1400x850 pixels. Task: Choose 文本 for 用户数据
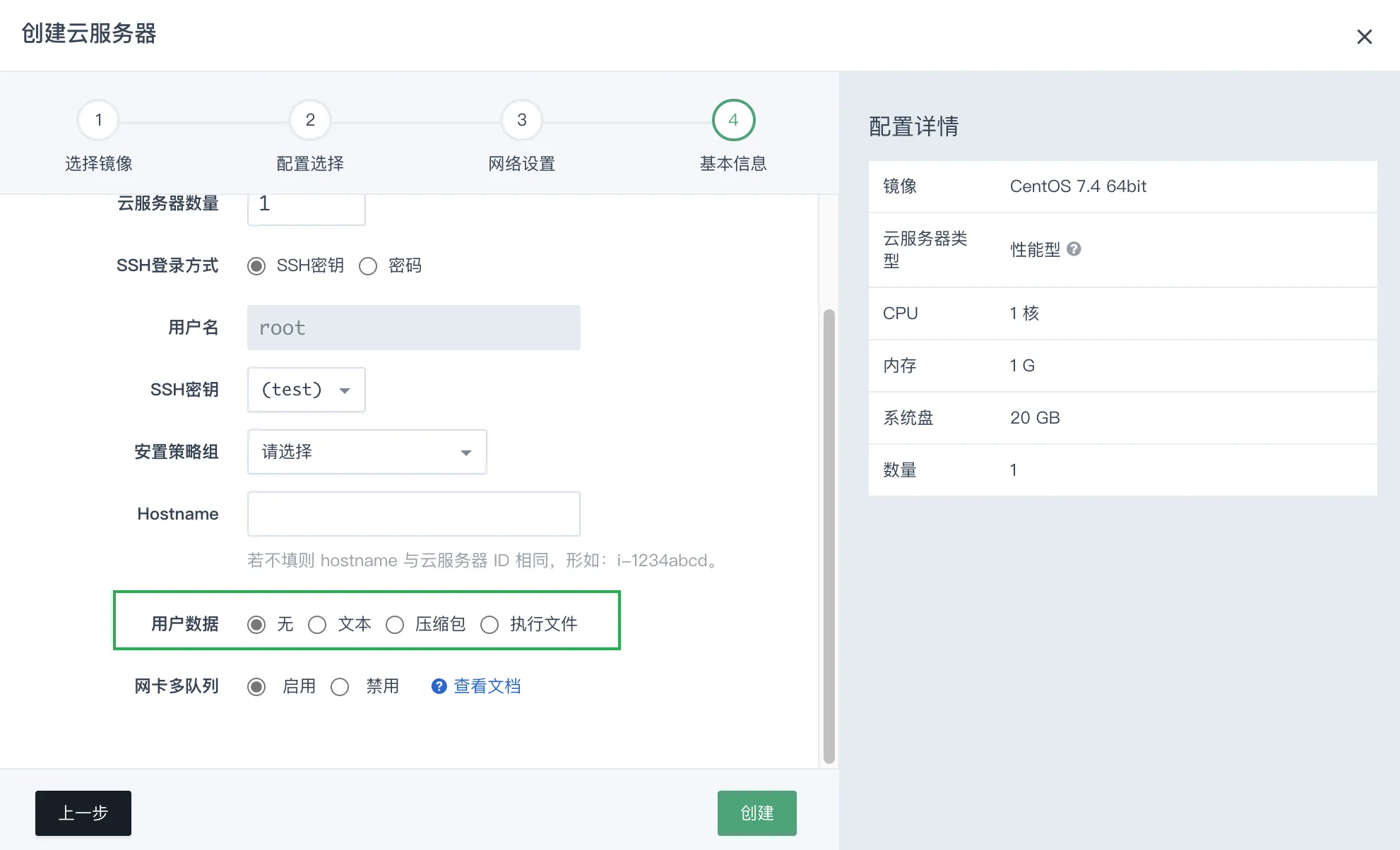pyautogui.click(x=318, y=624)
